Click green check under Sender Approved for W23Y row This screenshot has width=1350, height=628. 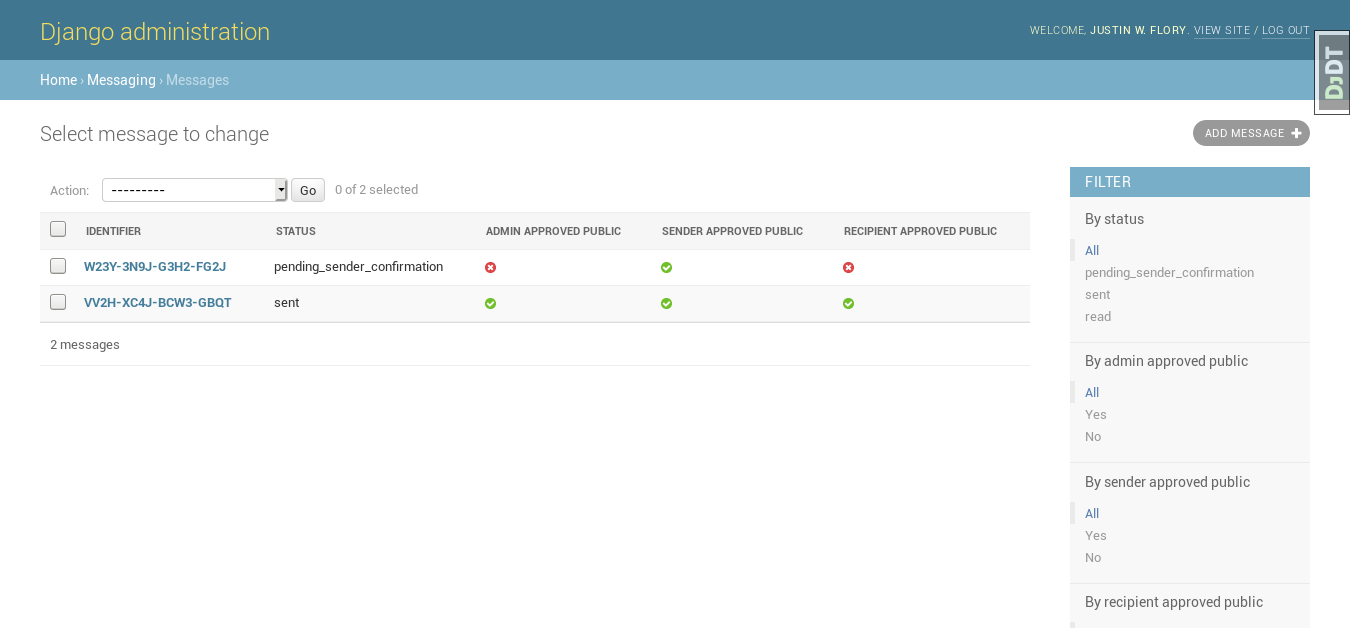[666, 267]
